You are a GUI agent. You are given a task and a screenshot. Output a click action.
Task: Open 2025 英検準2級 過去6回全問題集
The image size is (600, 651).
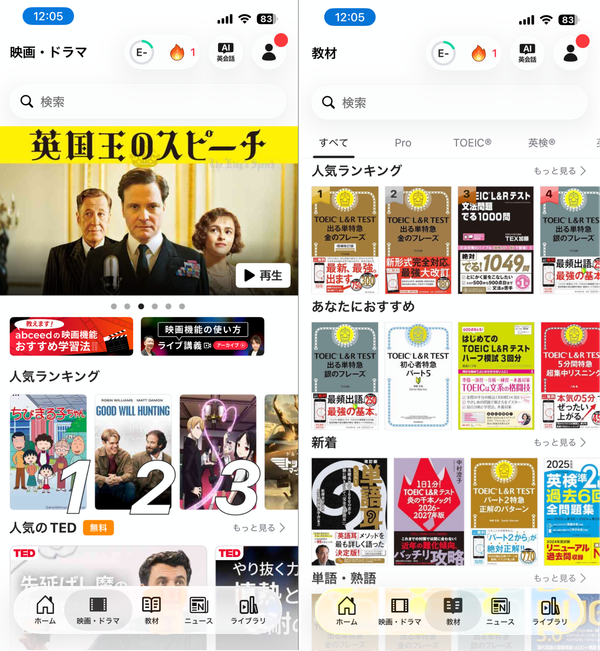click(572, 512)
